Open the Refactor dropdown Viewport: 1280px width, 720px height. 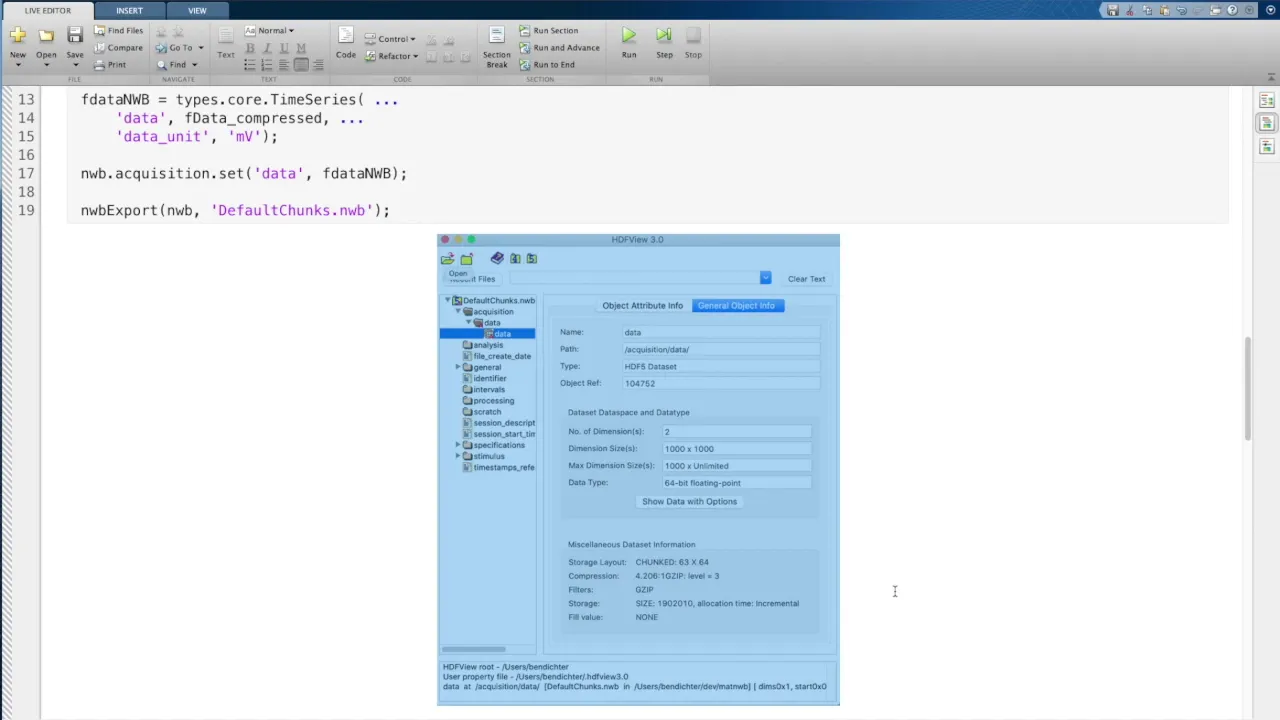(x=391, y=56)
